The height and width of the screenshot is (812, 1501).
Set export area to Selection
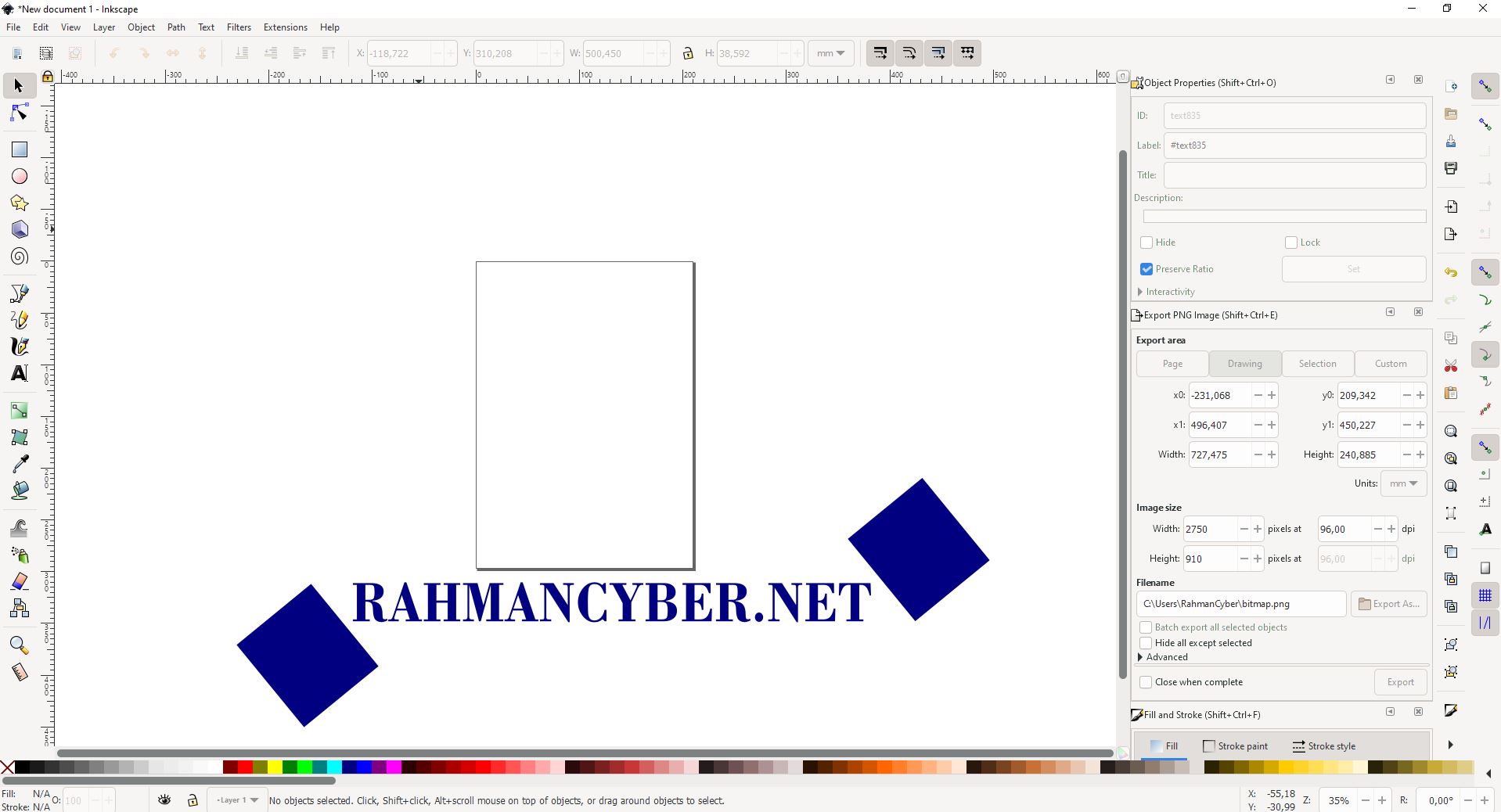point(1318,364)
